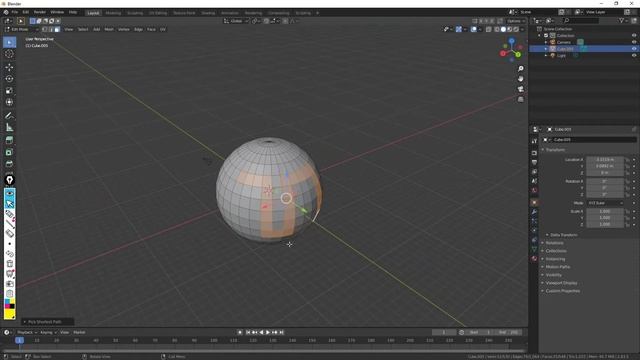Open the Modifier properties wrench tab
This screenshot has width=640, height=360.
tap(534, 212)
